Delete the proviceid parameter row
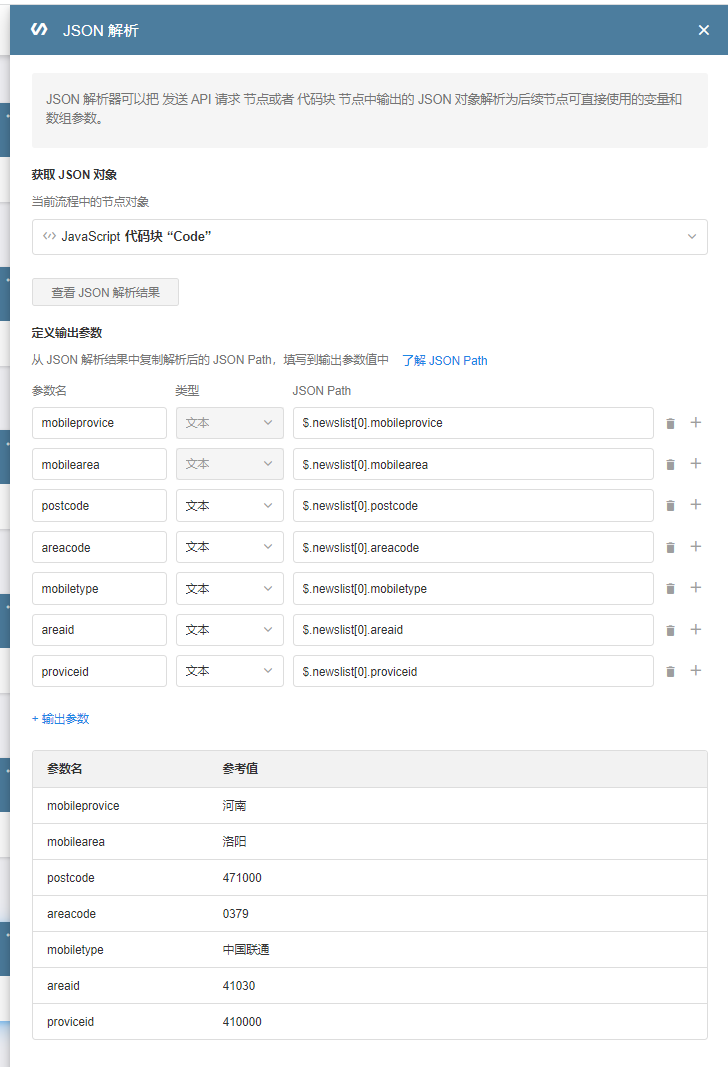The image size is (728, 1067). (670, 671)
